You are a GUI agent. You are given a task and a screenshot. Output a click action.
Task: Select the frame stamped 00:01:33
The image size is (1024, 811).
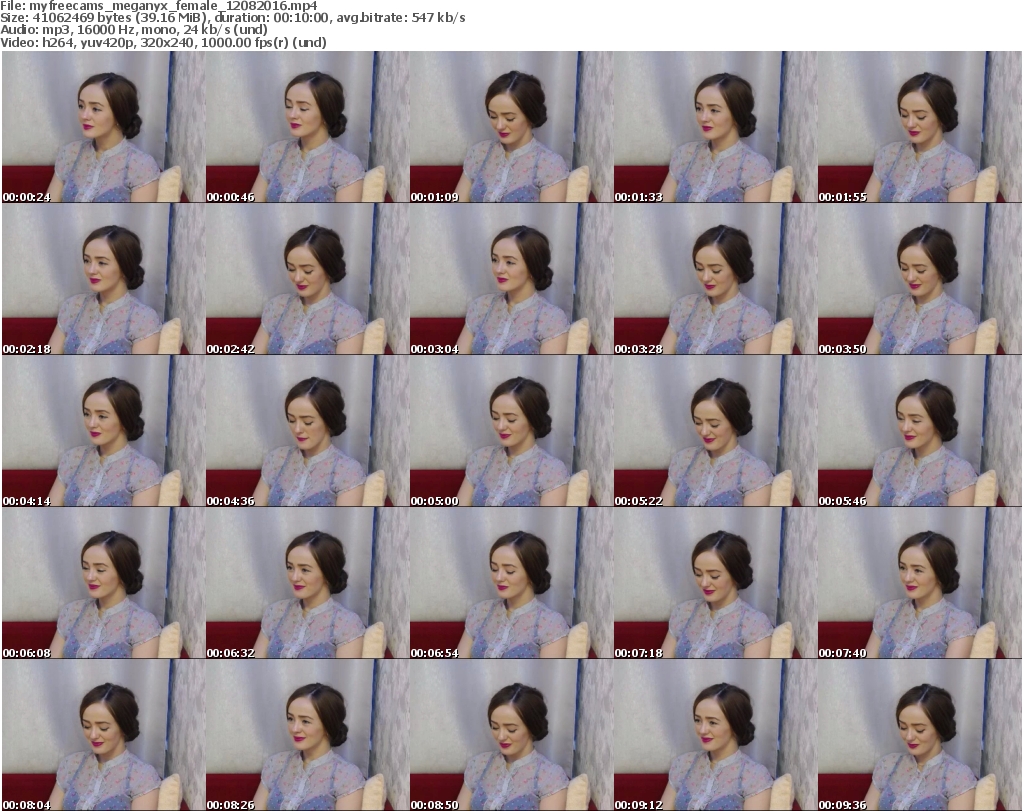715,127
